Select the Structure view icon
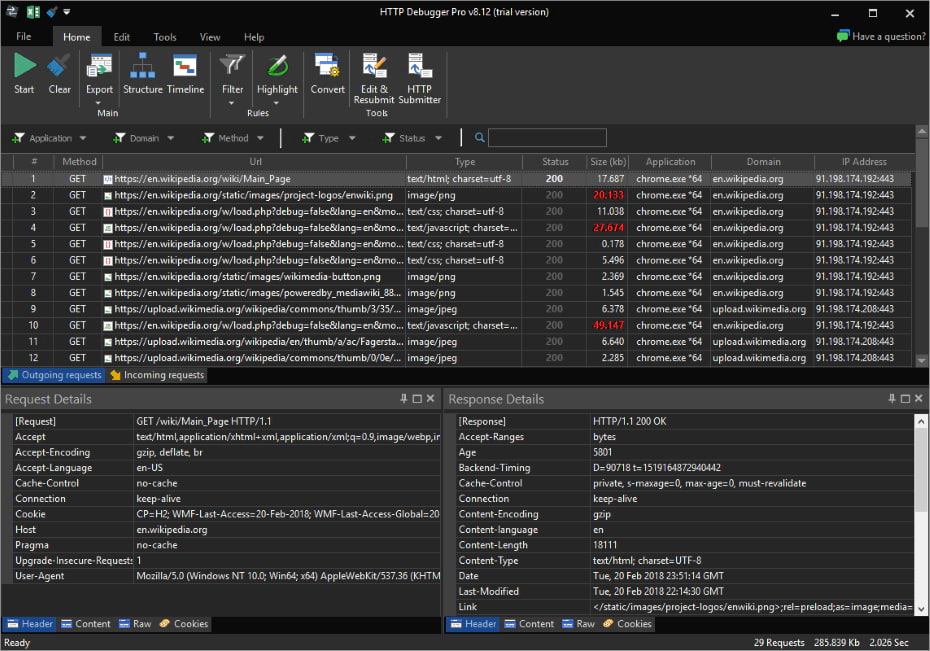This screenshot has width=930, height=651. (x=141, y=75)
